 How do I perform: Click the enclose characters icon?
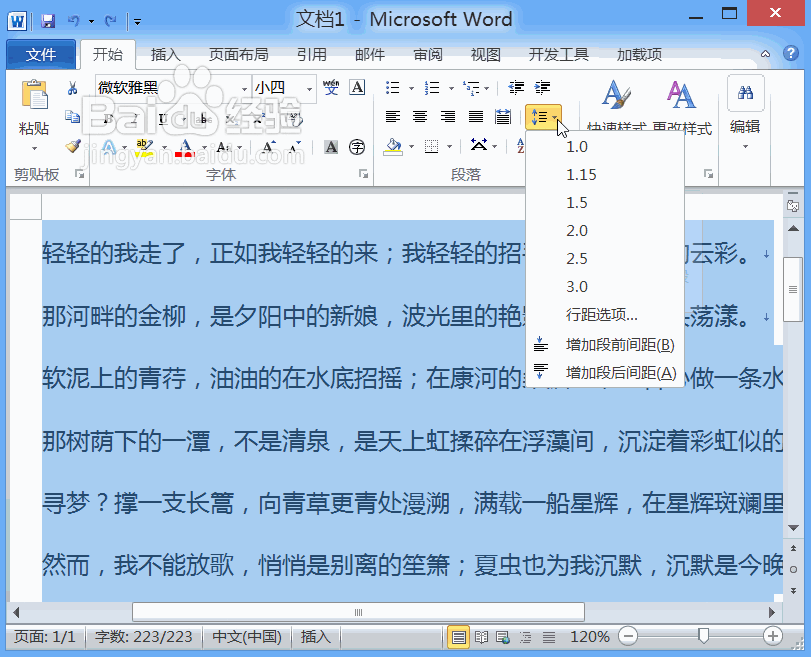pos(357,147)
